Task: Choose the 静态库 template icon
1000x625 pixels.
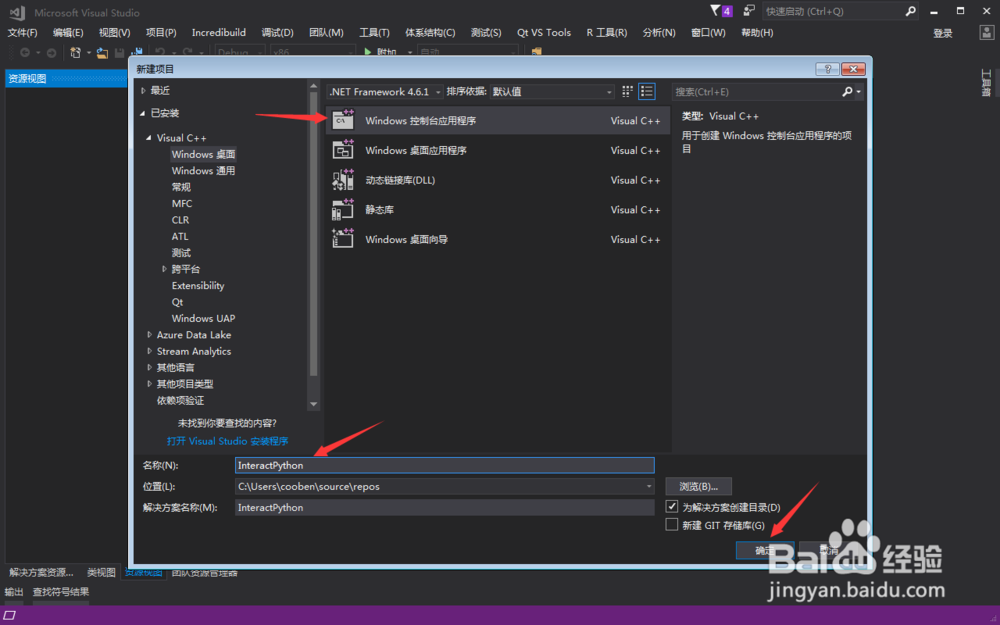Action: [343, 210]
